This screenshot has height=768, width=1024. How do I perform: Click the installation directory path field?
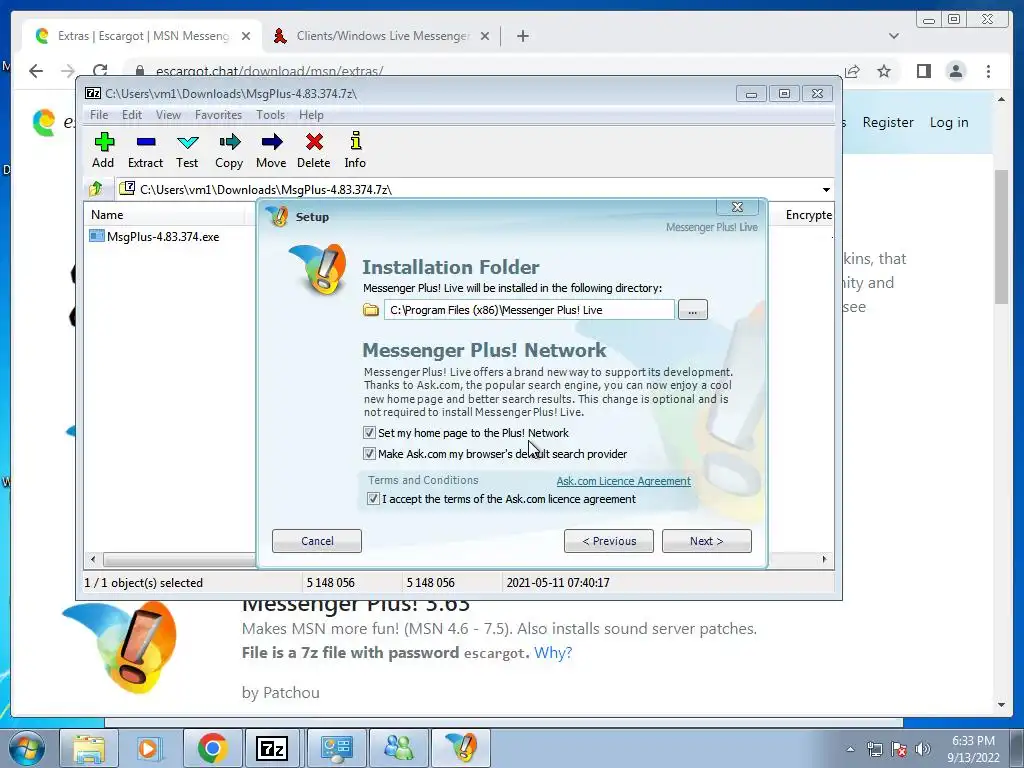click(529, 310)
